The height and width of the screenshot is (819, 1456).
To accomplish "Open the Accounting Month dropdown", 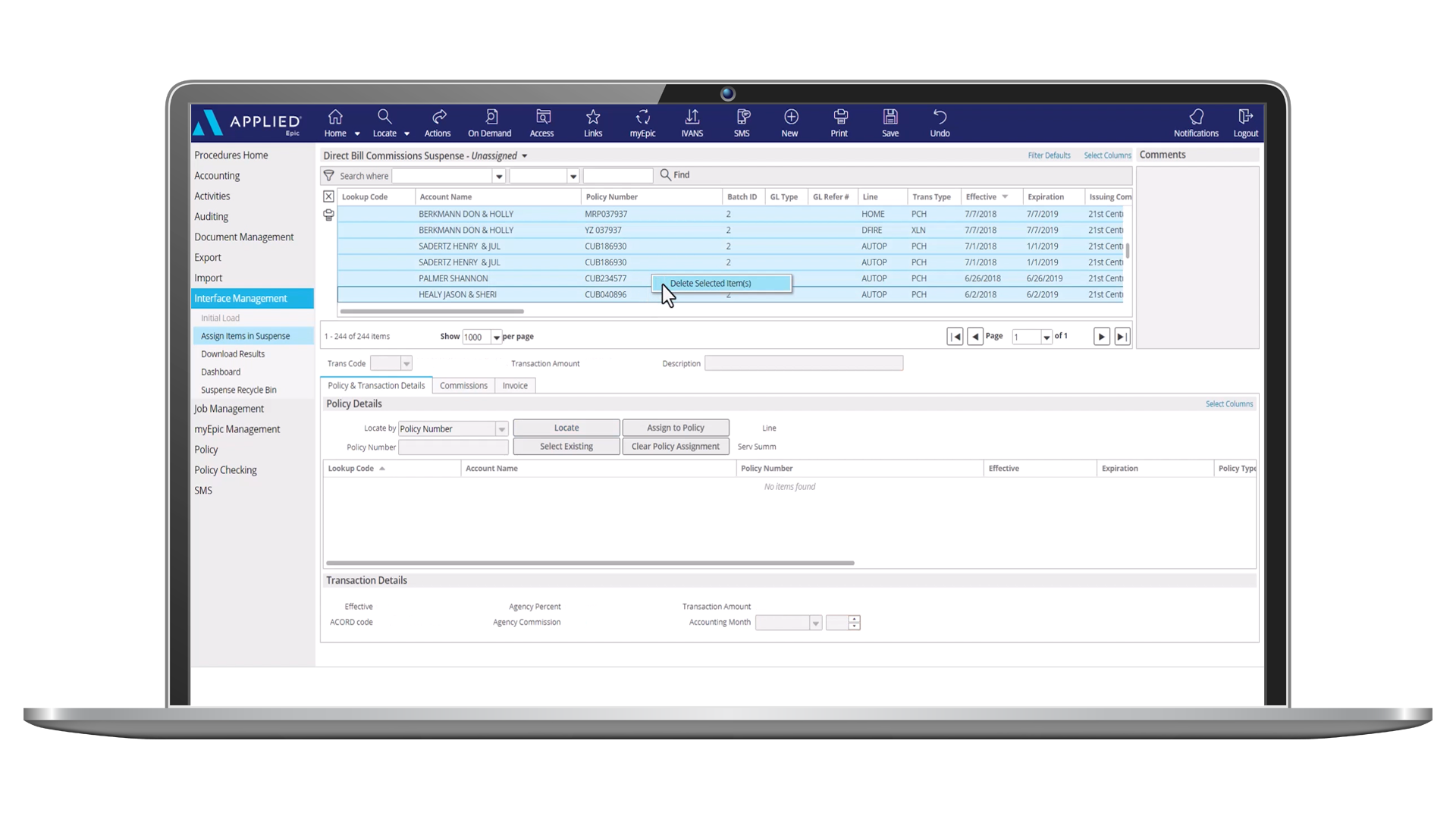I will pos(815,623).
